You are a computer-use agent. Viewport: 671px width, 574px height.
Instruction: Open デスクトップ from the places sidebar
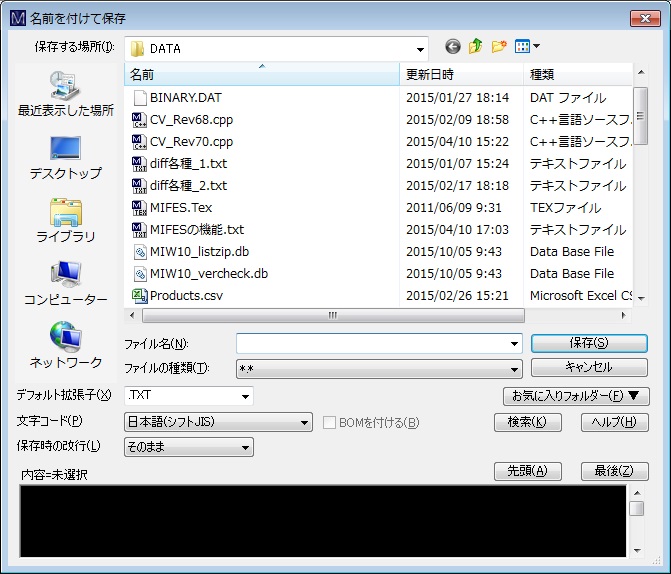pos(66,159)
